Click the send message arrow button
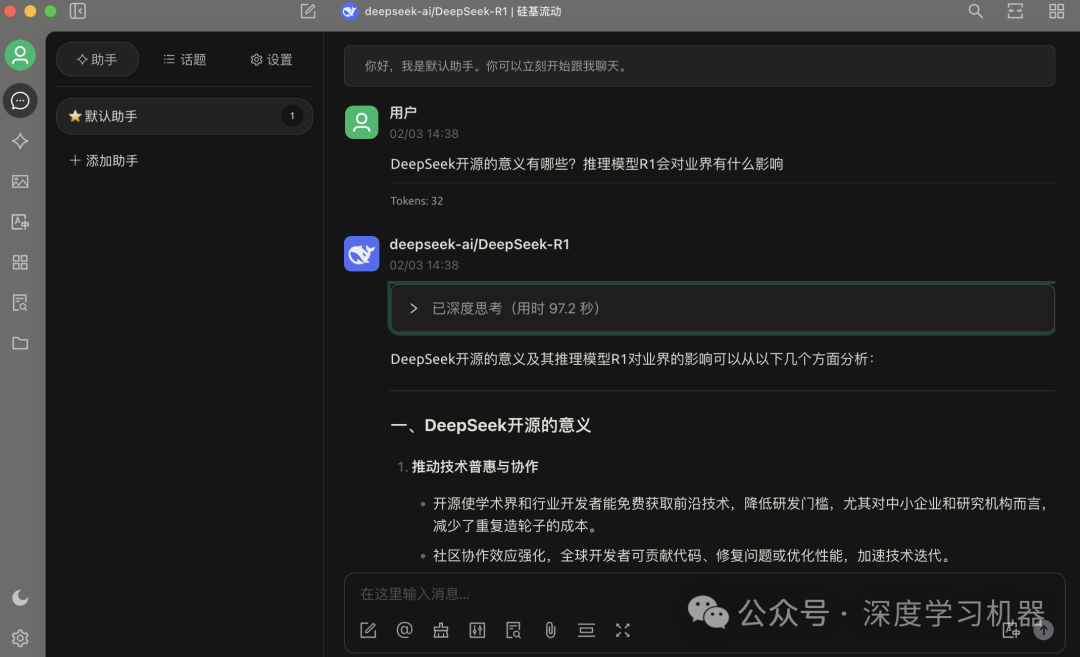1080x657 pixels. pos(1043,629)
